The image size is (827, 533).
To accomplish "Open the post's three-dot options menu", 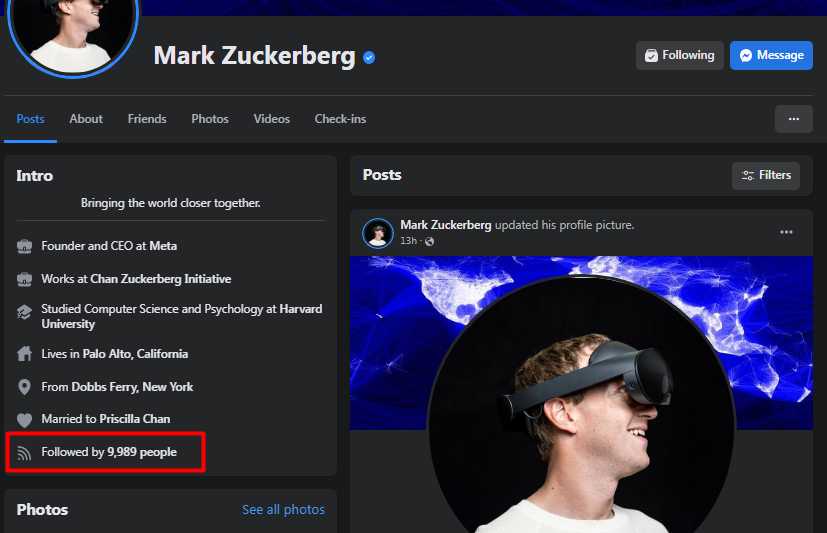I will (x=786, y=232).
